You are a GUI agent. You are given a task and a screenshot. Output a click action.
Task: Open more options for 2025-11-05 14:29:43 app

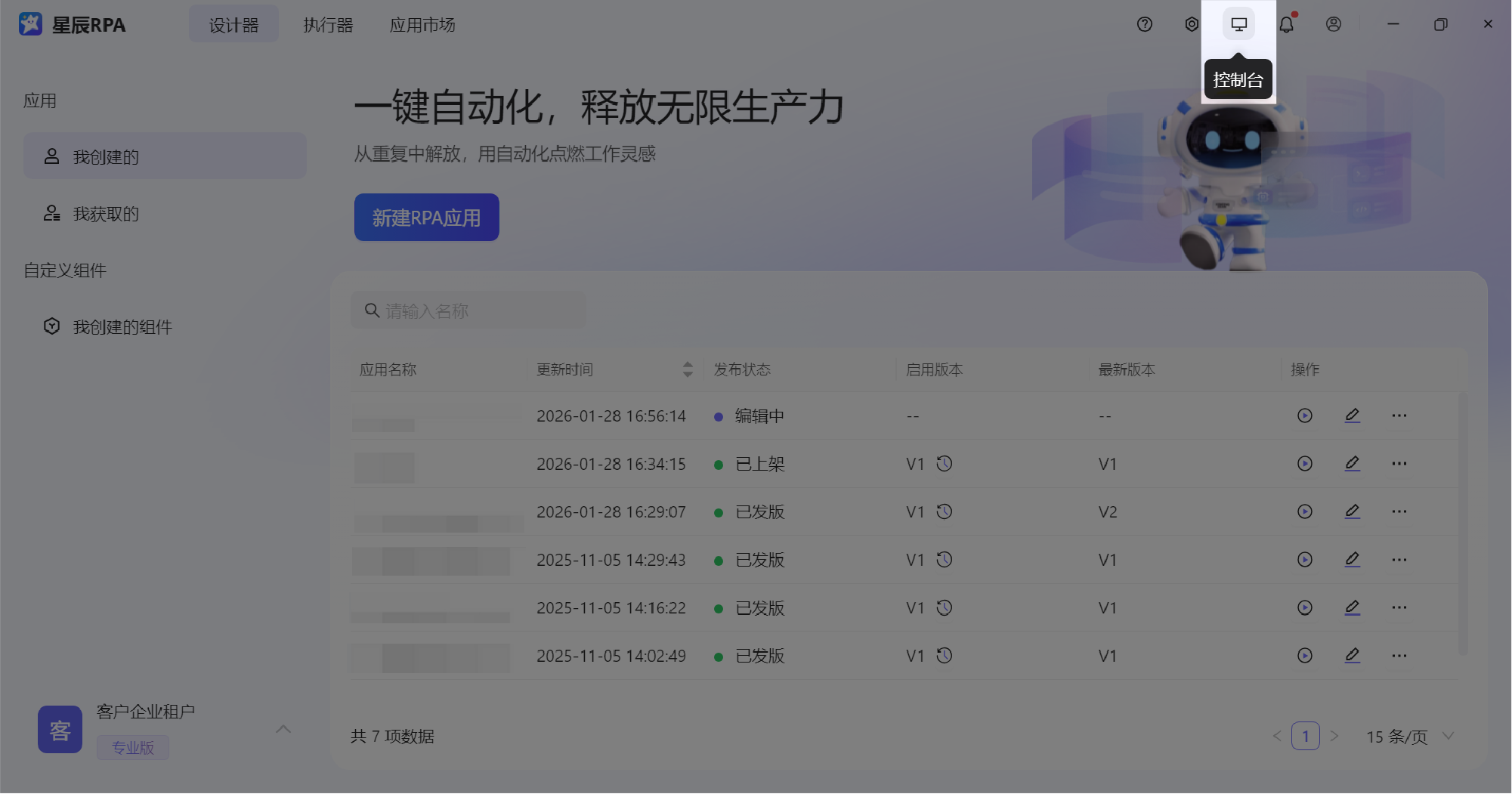tap(1399, 560)
